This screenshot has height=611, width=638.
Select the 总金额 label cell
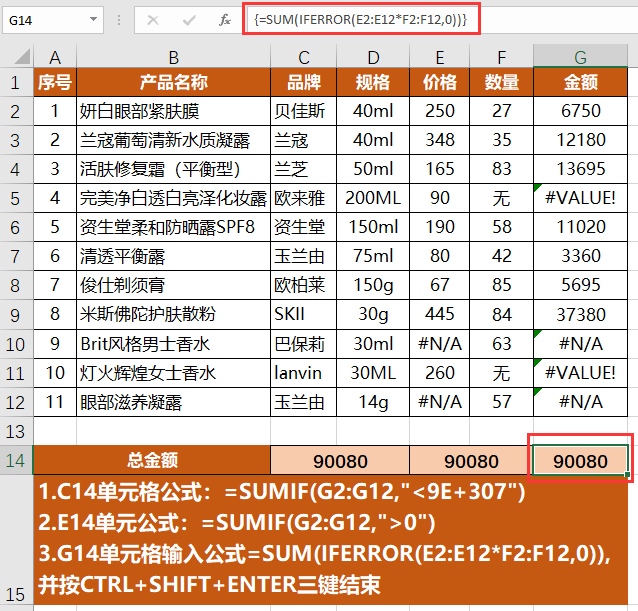click(152, 460)
